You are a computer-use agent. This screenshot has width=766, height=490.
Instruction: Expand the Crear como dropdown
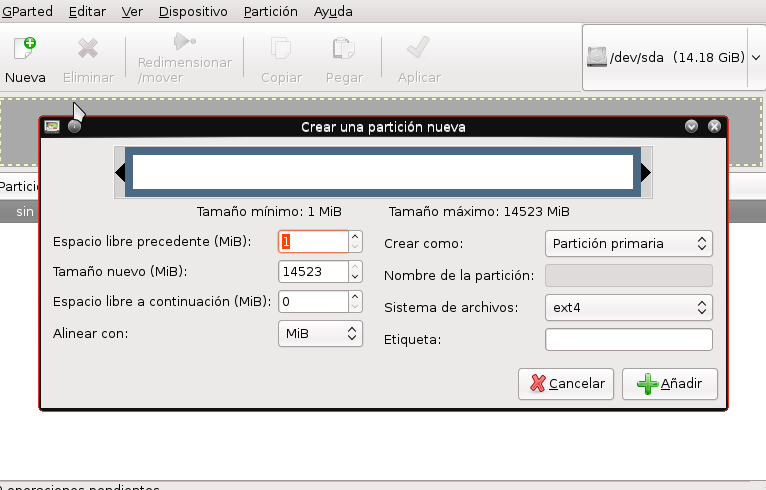pyautogui.click(x=628, y=243)
